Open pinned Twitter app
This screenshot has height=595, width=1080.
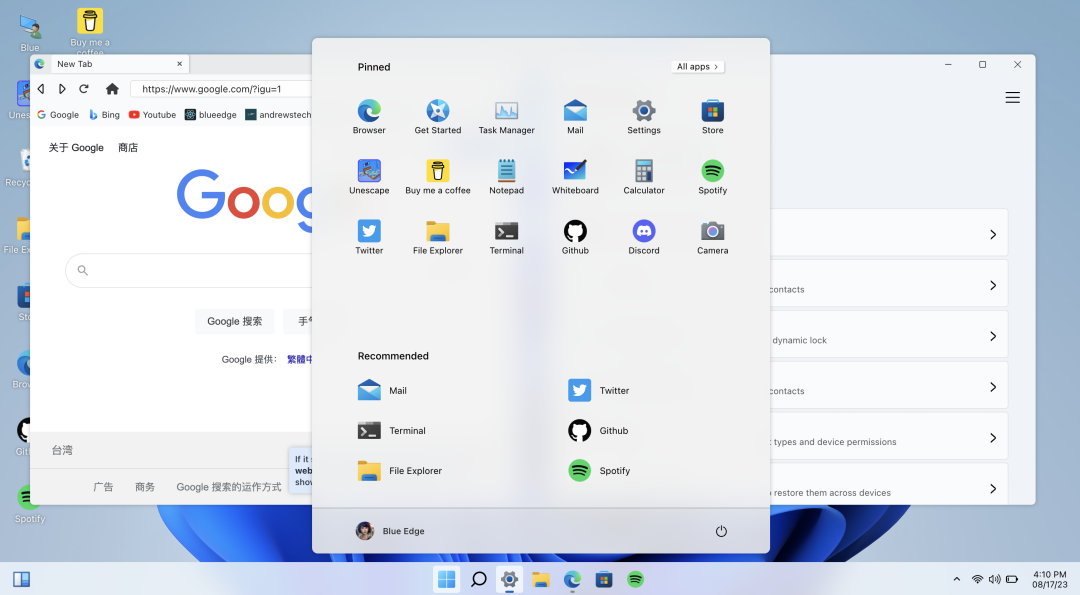[369, 237]
